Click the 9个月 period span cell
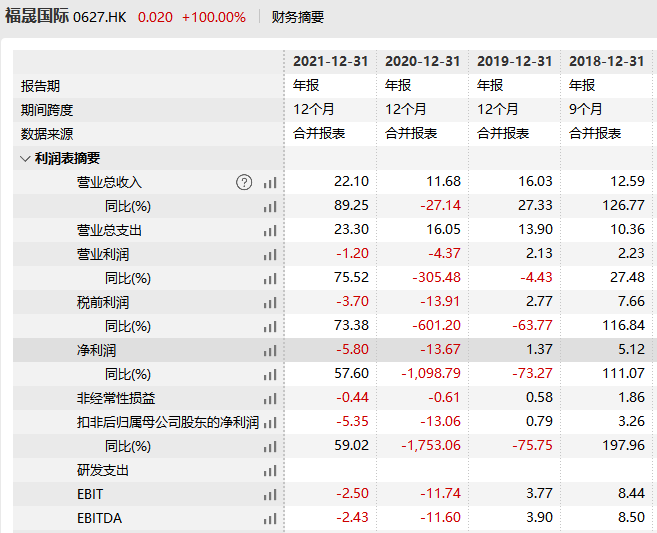Screen dimensions: 657x533 585,109
